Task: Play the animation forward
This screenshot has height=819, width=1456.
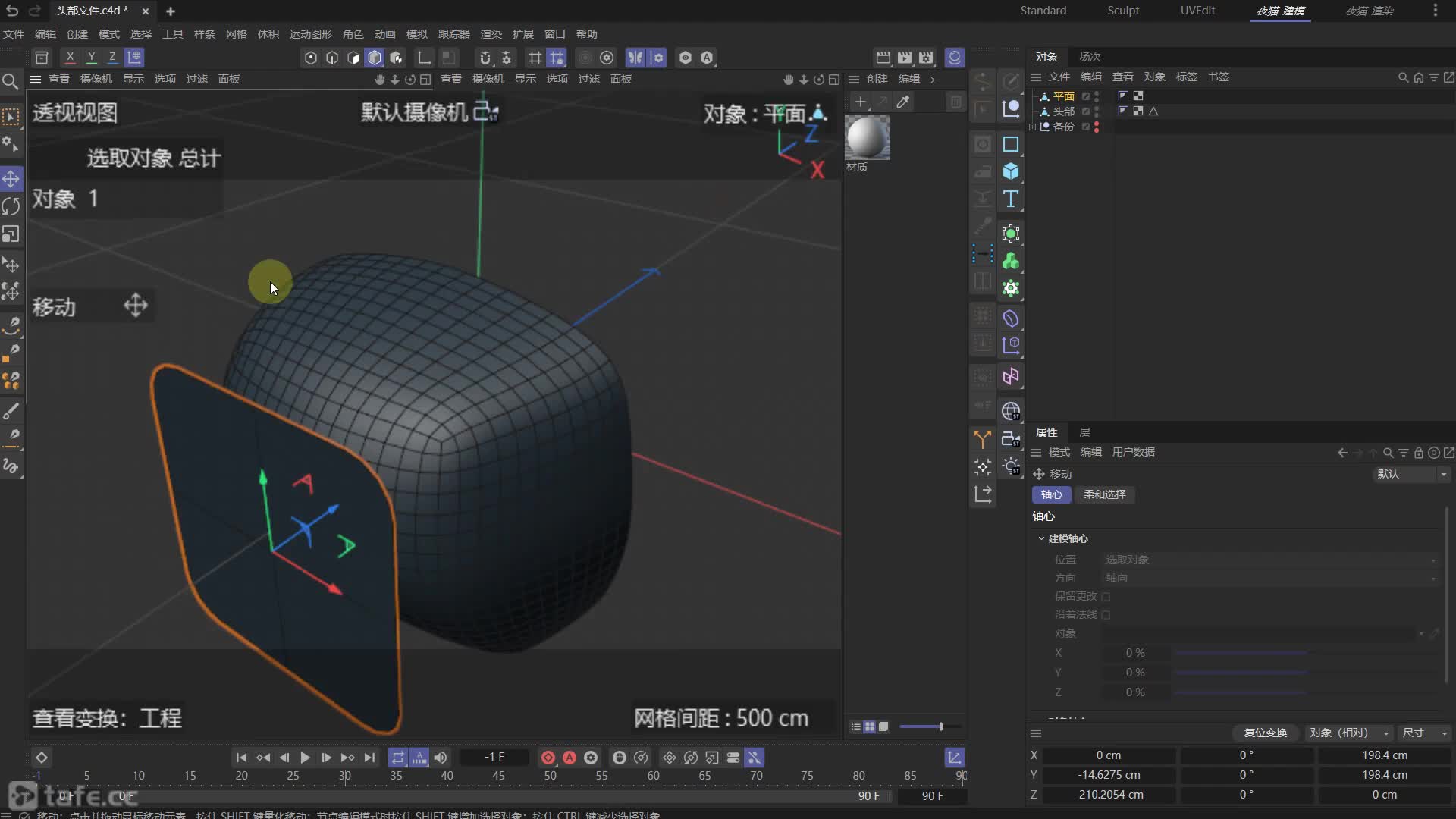Action: pos(305,758)
